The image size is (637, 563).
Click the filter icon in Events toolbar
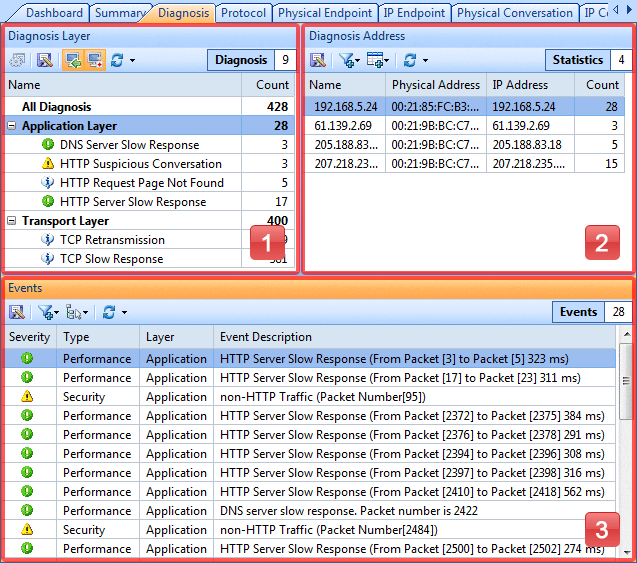[x=46, y=312]
